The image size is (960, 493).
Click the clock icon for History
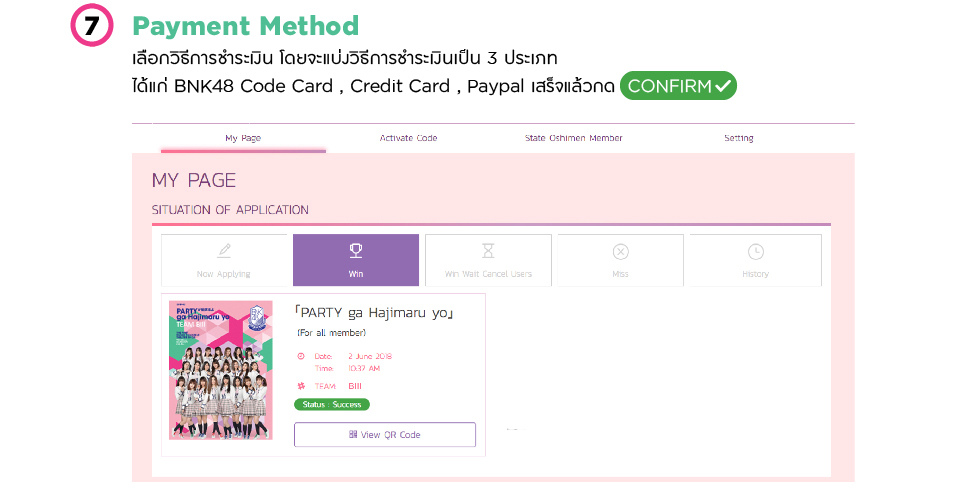(x=755, y=251)
